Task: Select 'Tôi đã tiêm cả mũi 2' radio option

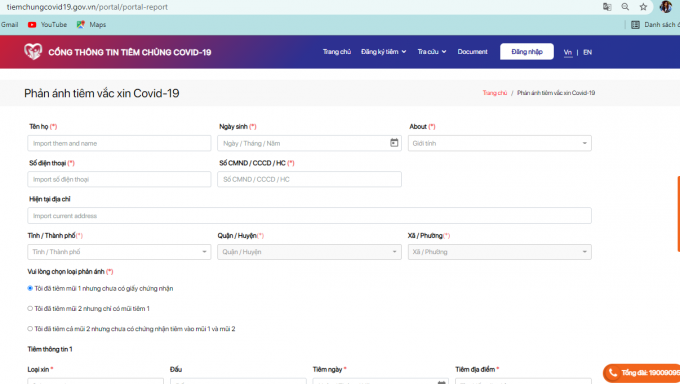Action: click(x=30, y=329)
